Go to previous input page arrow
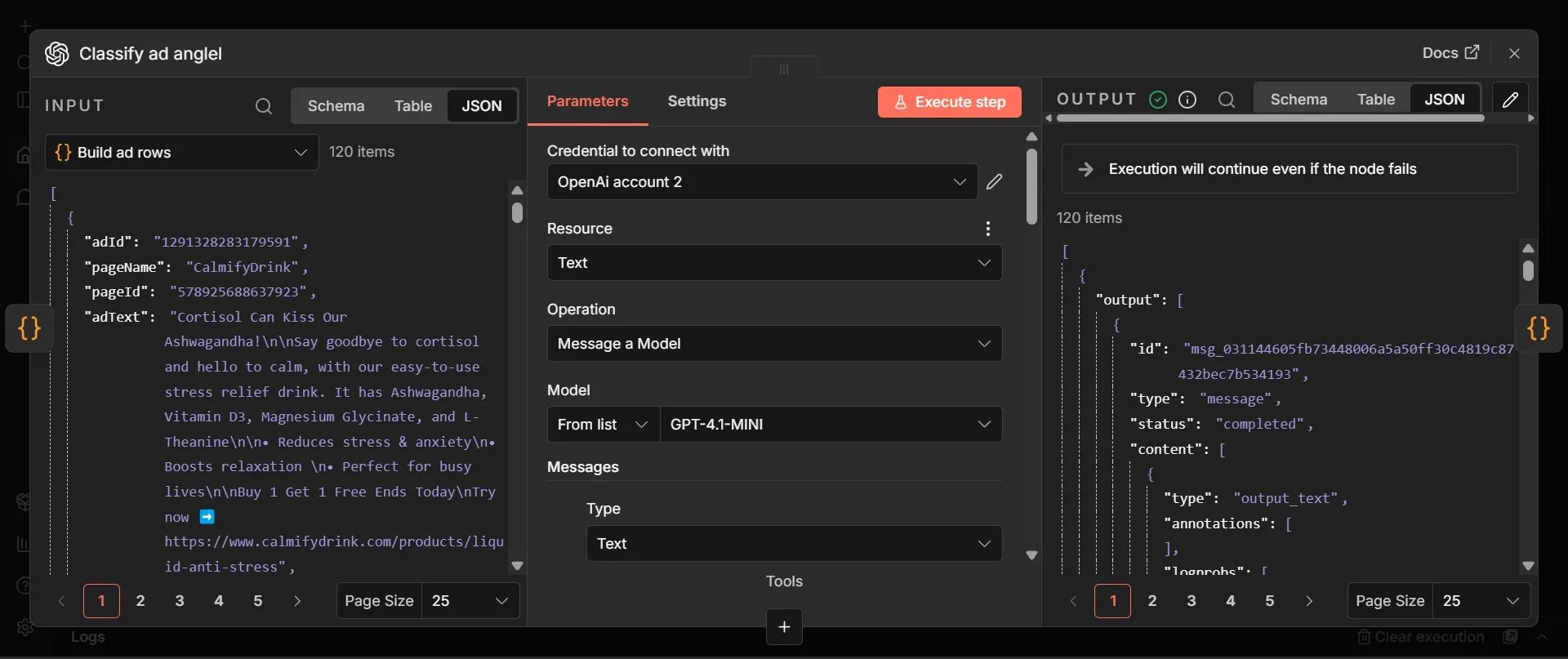Image resolution: width=1568 pixels, height=659 pixels. coord(61,601)
